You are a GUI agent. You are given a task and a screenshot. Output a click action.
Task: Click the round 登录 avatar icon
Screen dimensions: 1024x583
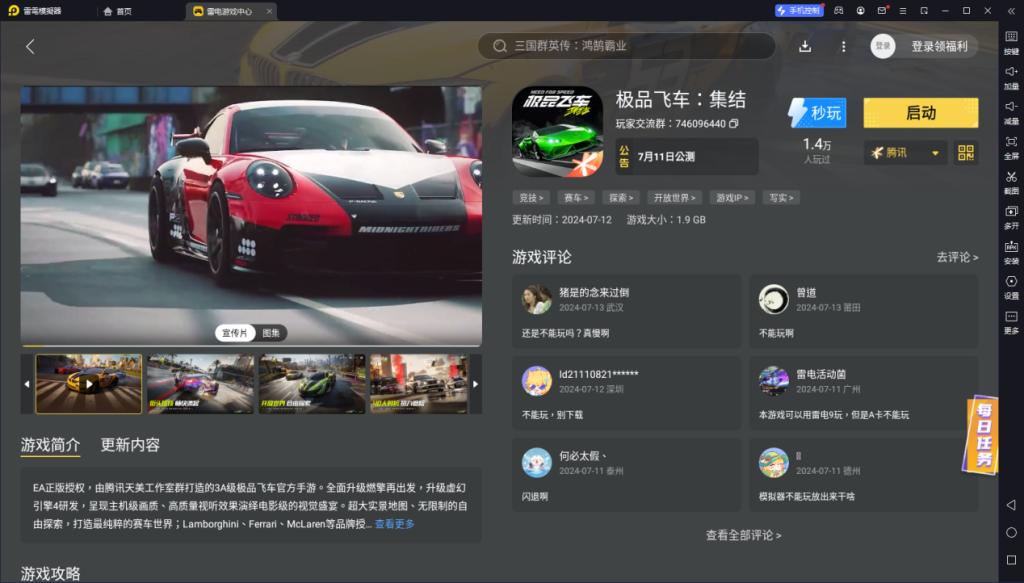coord(882,46)
